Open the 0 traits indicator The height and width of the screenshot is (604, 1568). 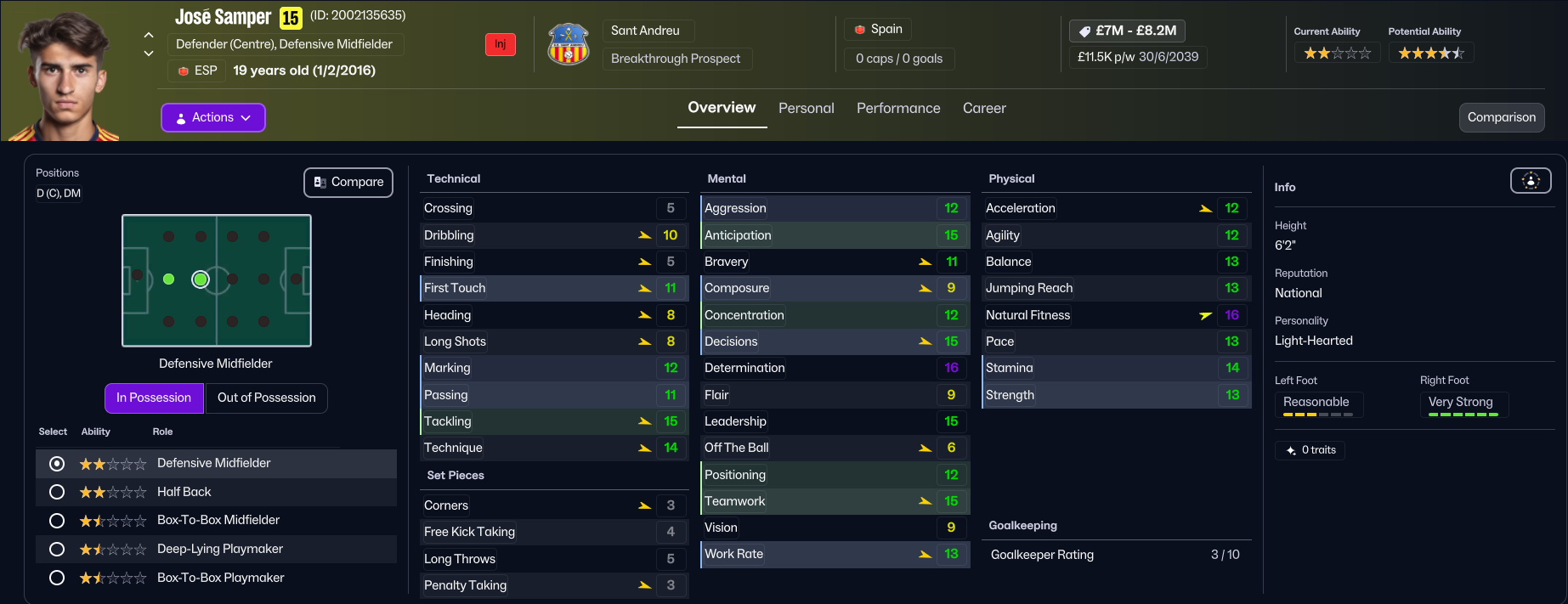[x=1310, y=450]
